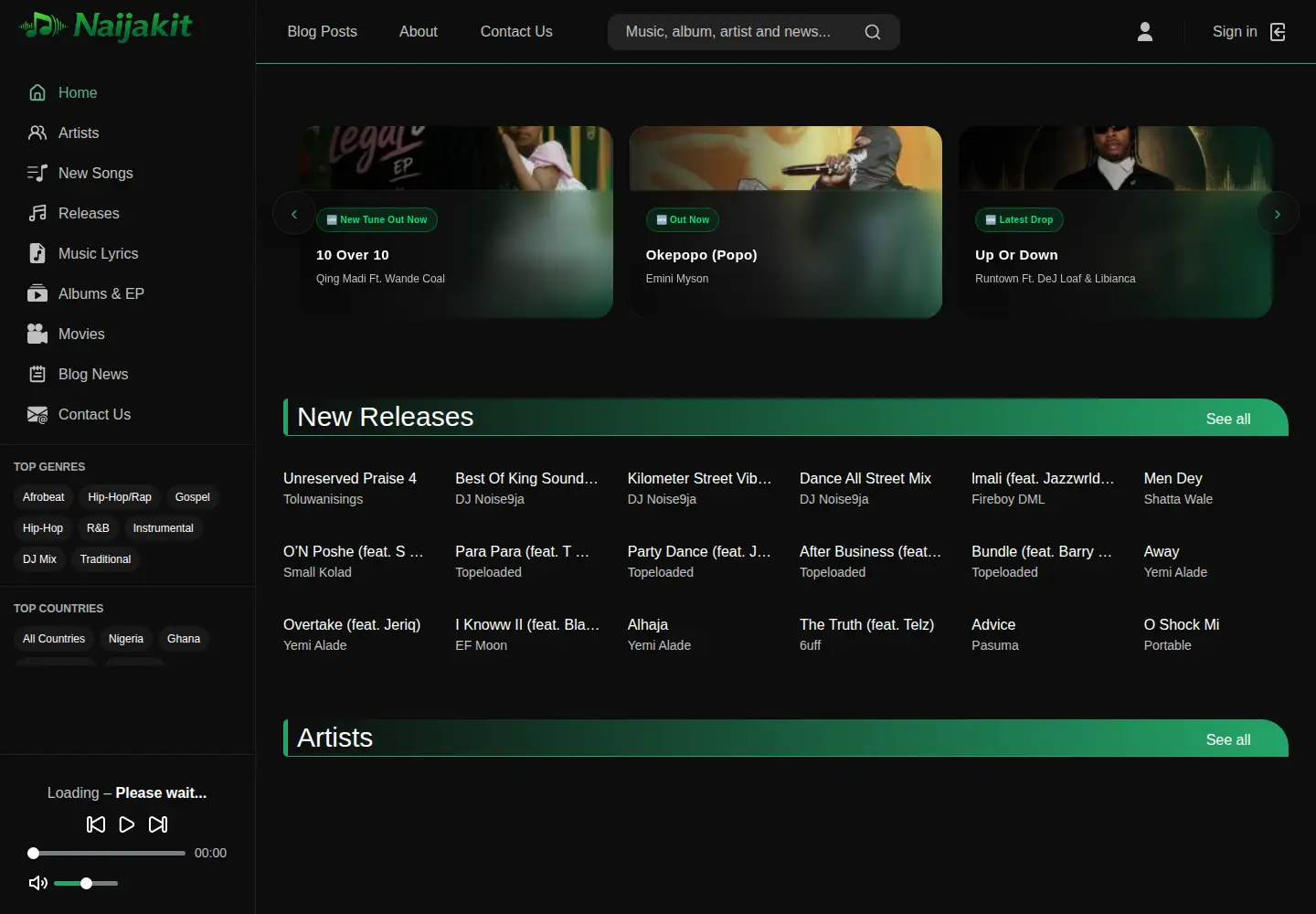This screenshot has height=914, width=1316.
Task: Open the Up Or Down featured card
Action: [x=1115, y=222]
